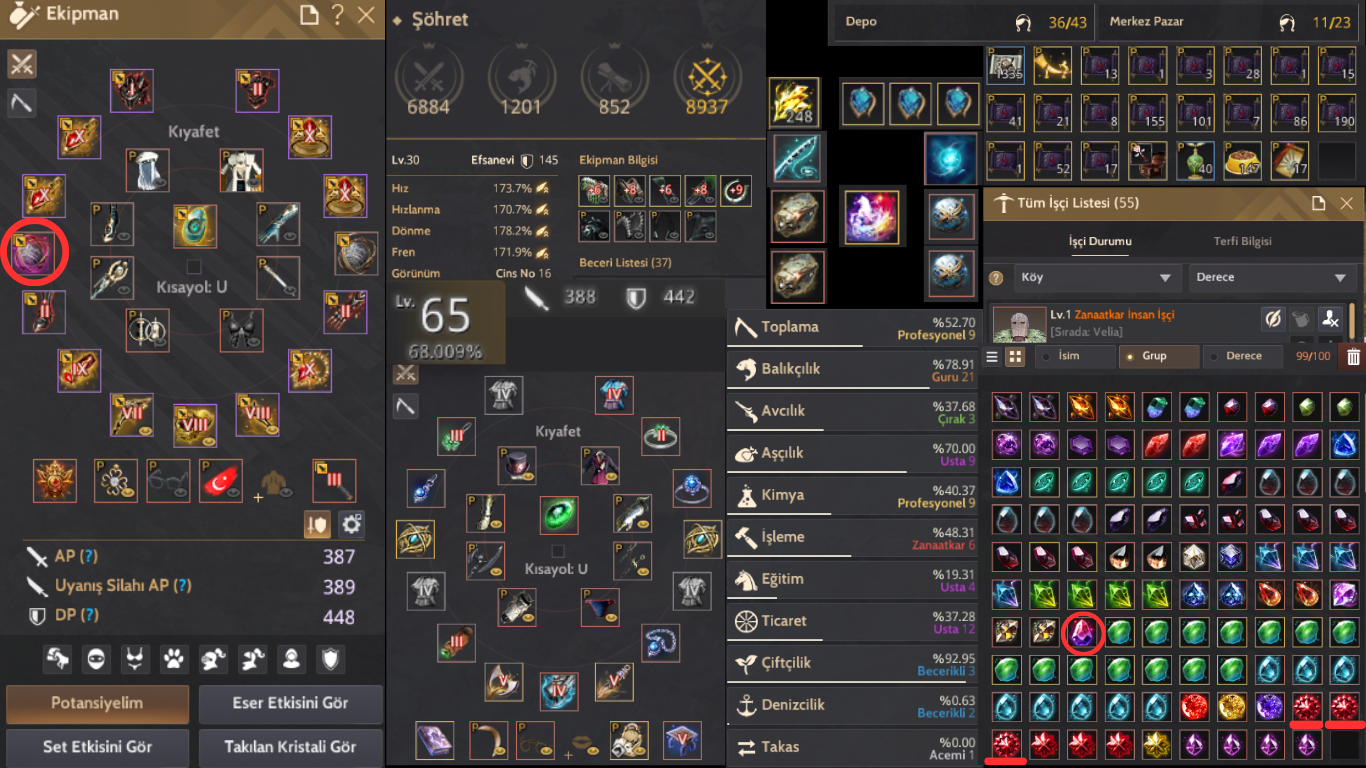Click the Potansiyelim button
The height and width of the screenshot is (768, 1366).
(98, 703)
